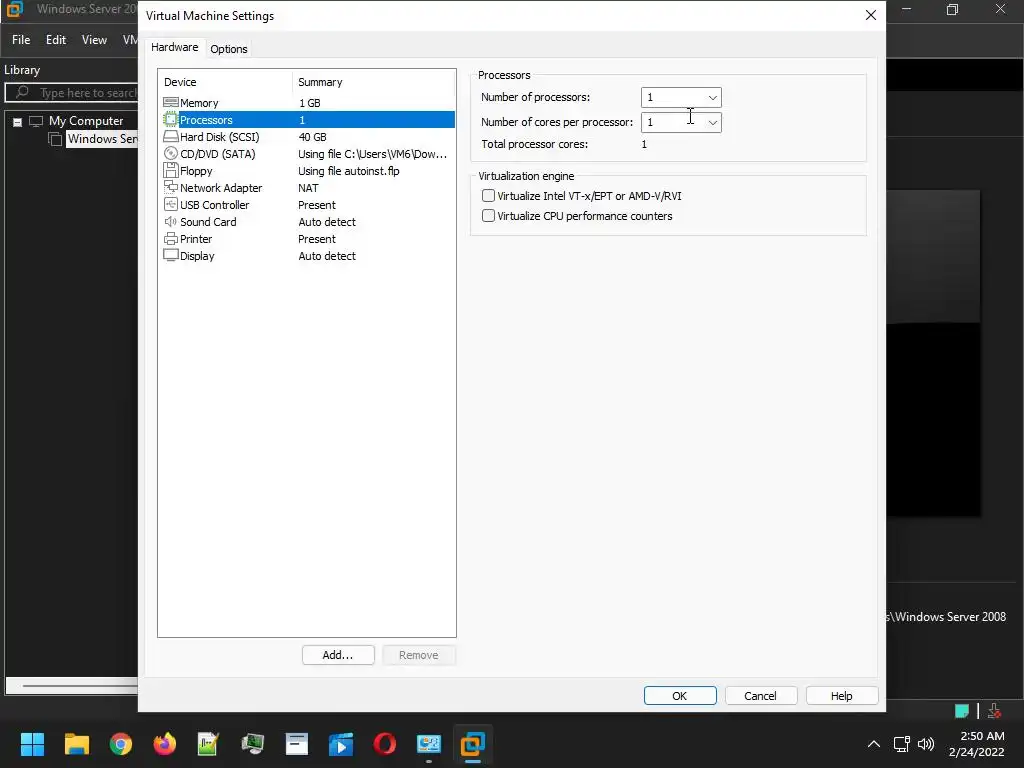Open VMware Workstation taskbar icon
The image size is (1024, 768).
coord(473,744)
